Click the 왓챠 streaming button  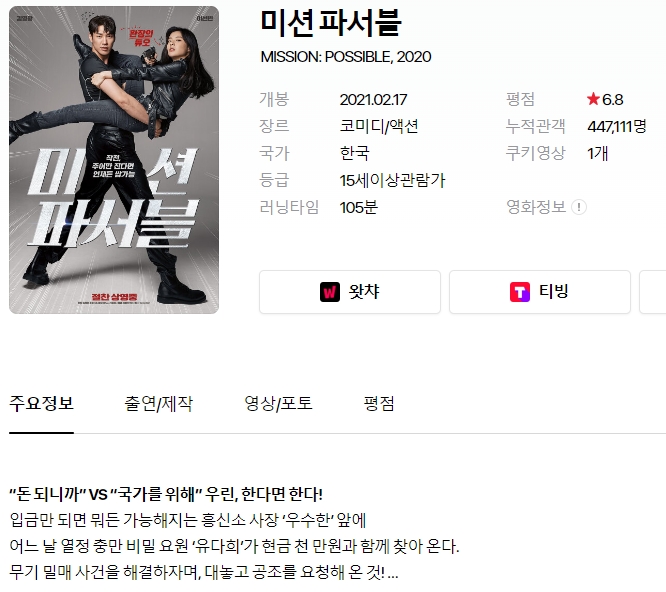pos(350,292)
